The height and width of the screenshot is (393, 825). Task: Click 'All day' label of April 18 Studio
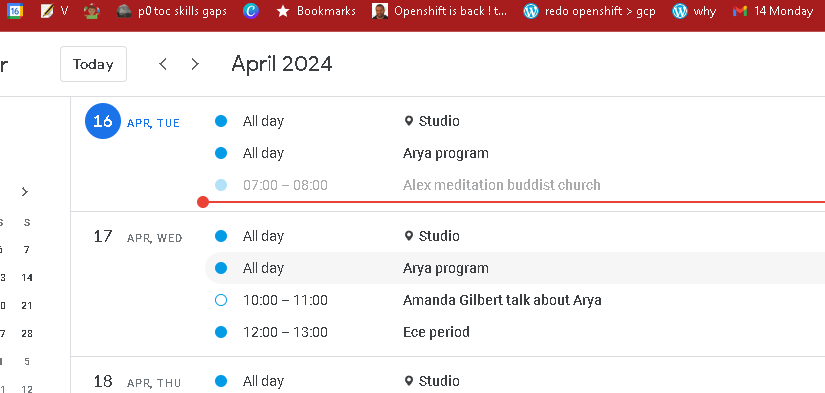(263, 381)
